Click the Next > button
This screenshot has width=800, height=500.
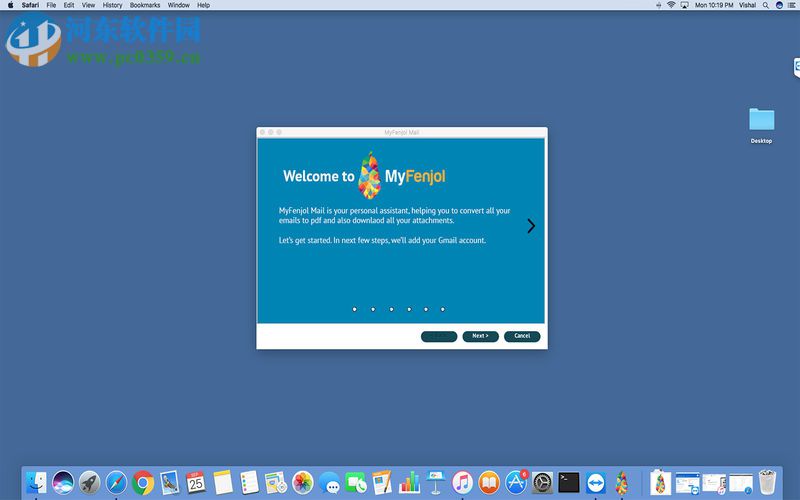[480, 336]
